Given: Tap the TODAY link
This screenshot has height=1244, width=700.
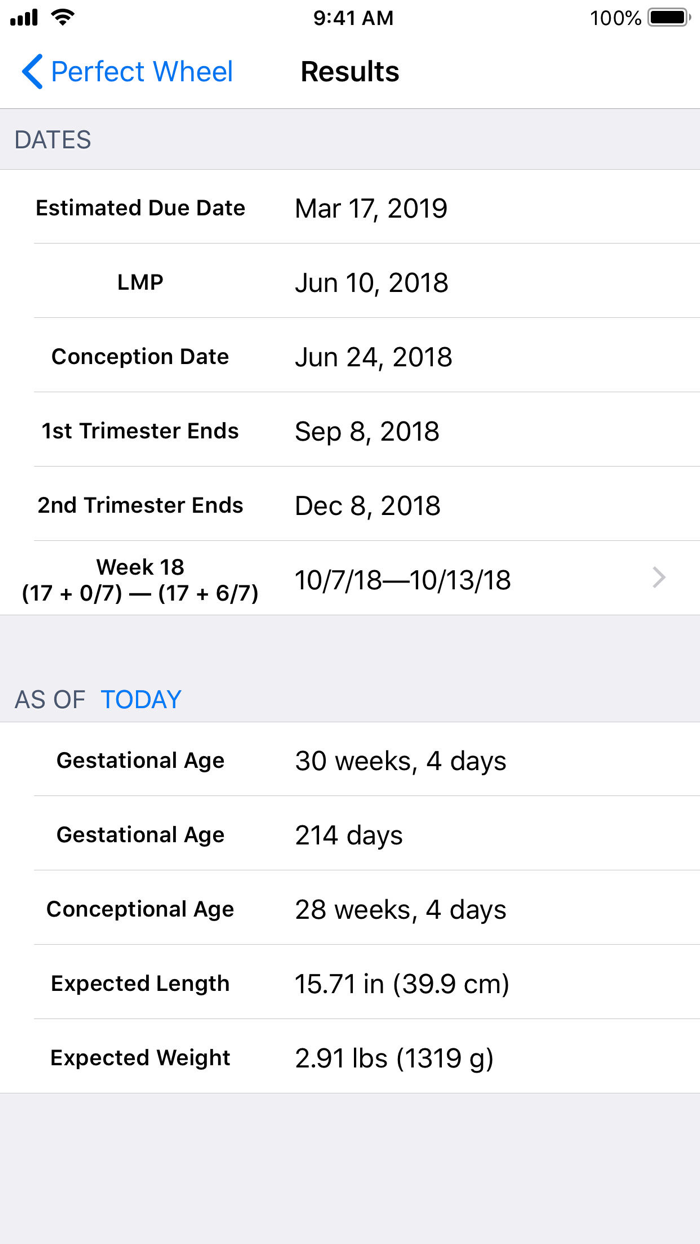Looking at the screenshot, I should 141,699.
